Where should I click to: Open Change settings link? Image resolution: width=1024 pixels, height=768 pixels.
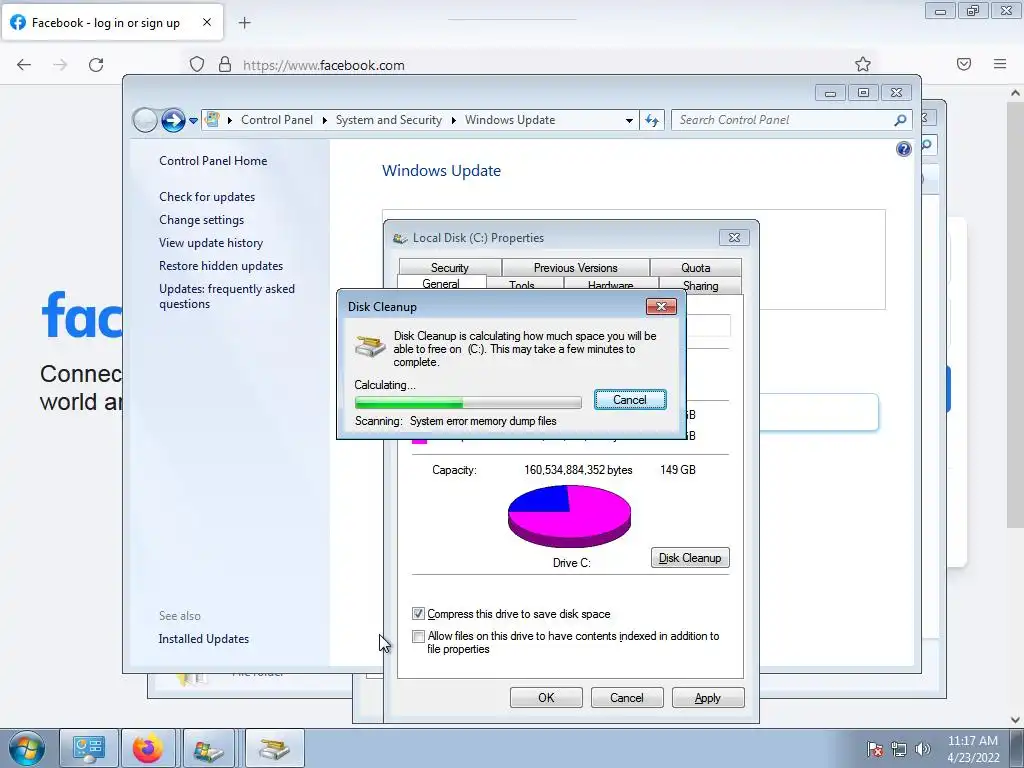pyautogui.click(x=201, y=220)
